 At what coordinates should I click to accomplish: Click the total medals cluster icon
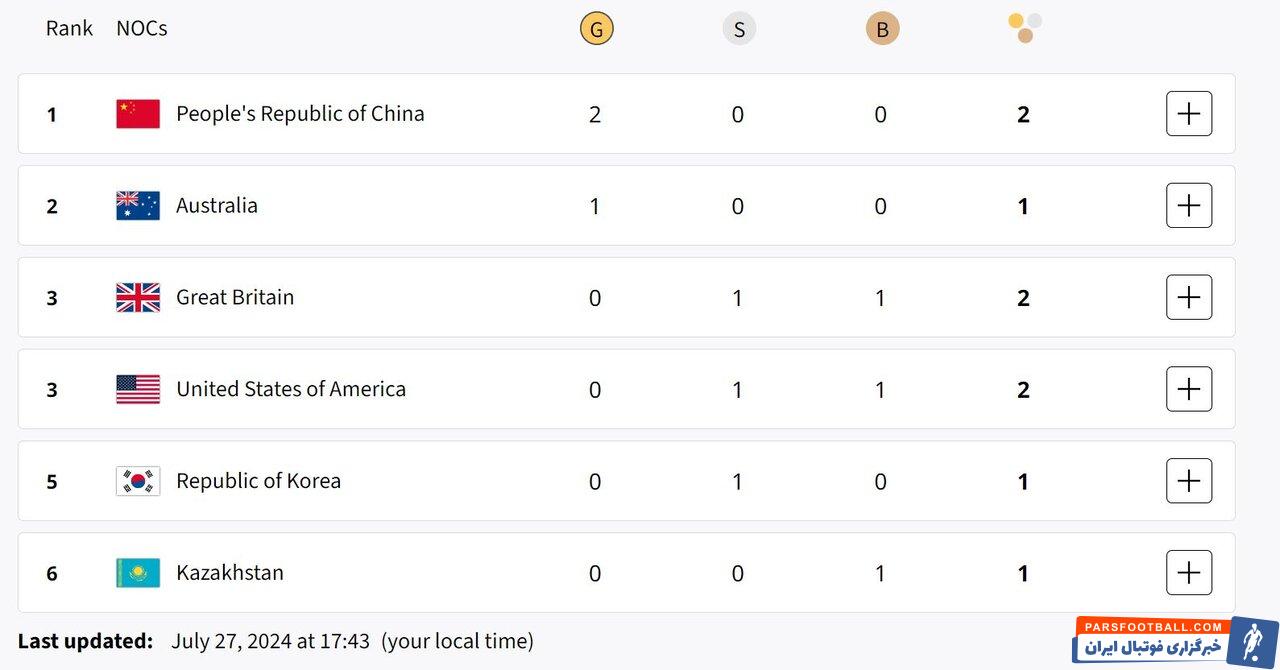(1025, 28)
